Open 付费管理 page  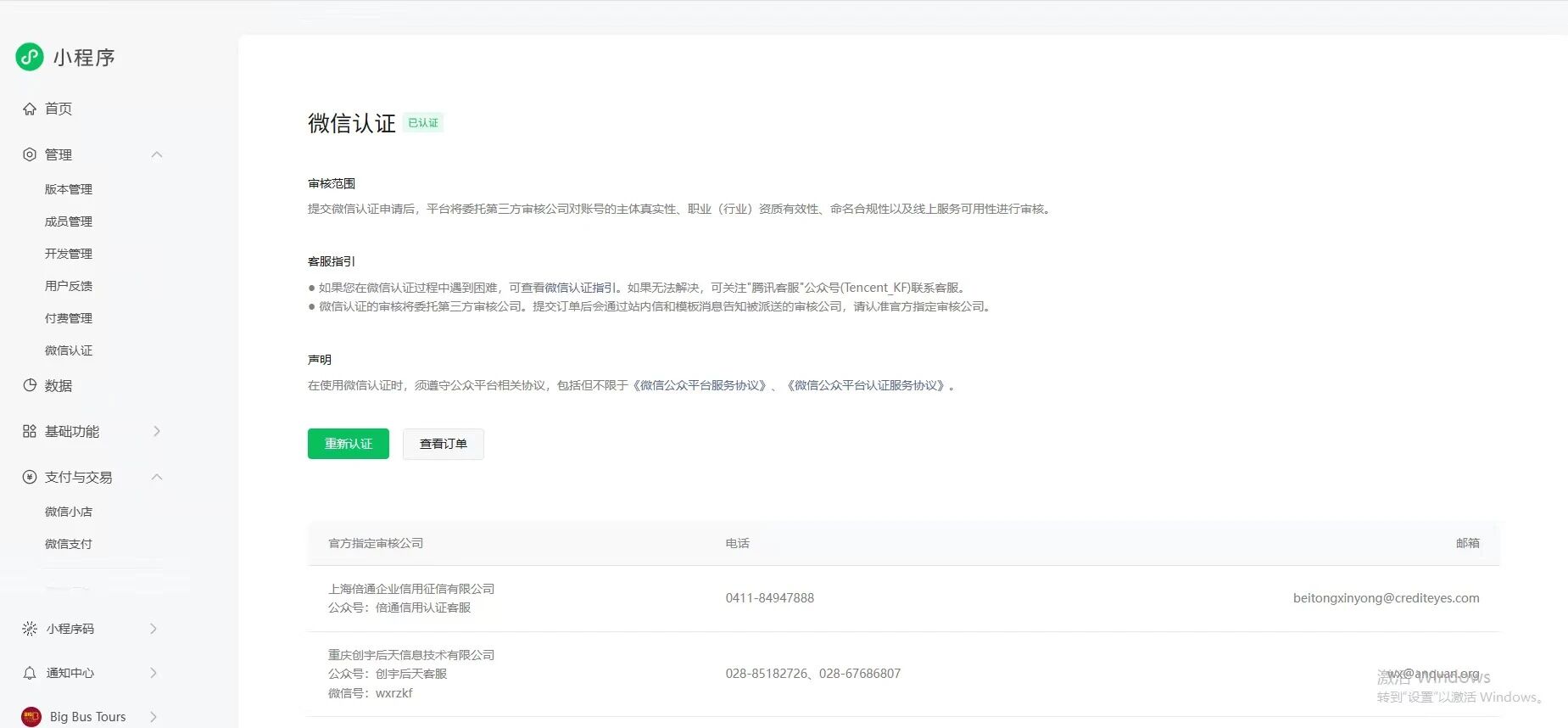69,318
